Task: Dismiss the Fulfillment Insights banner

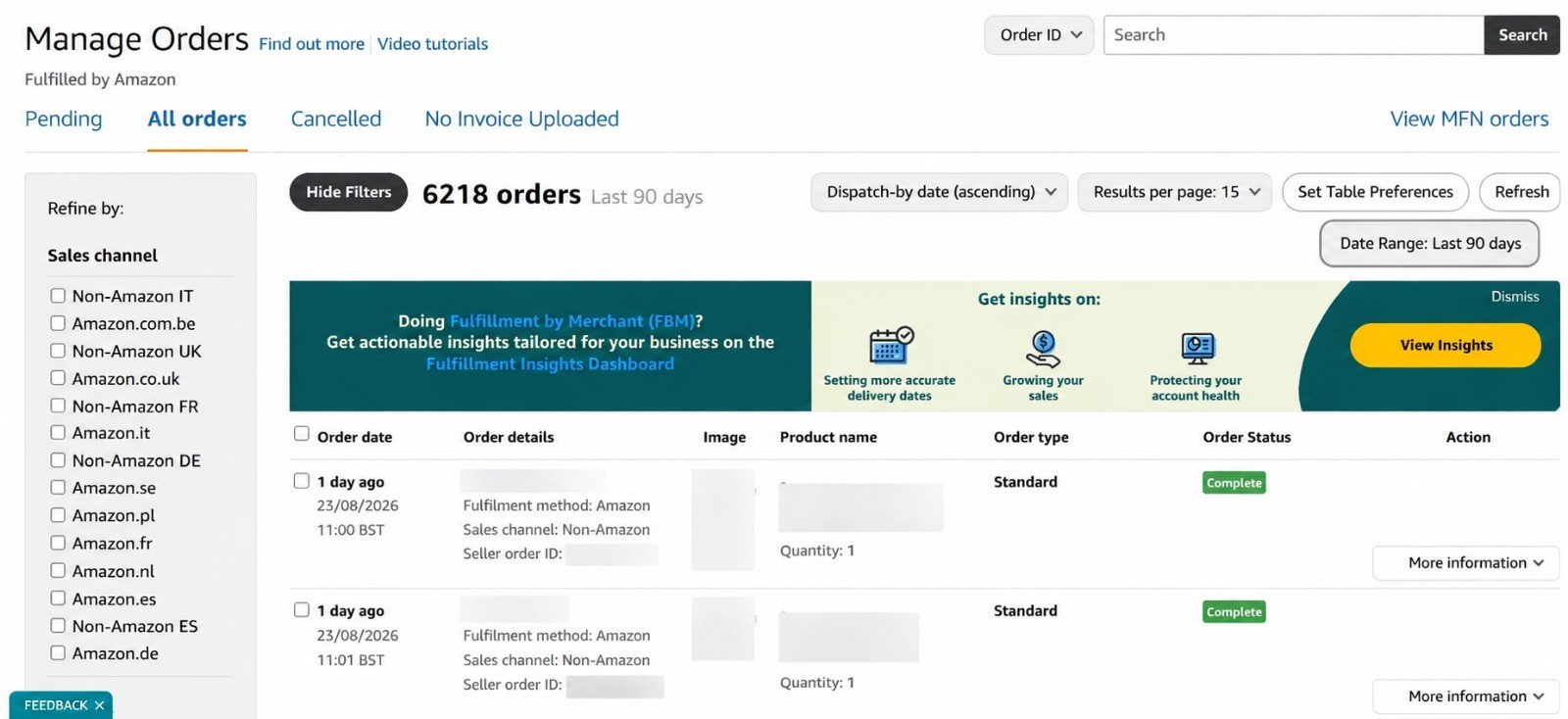Action: click(x=1515, y=297)
